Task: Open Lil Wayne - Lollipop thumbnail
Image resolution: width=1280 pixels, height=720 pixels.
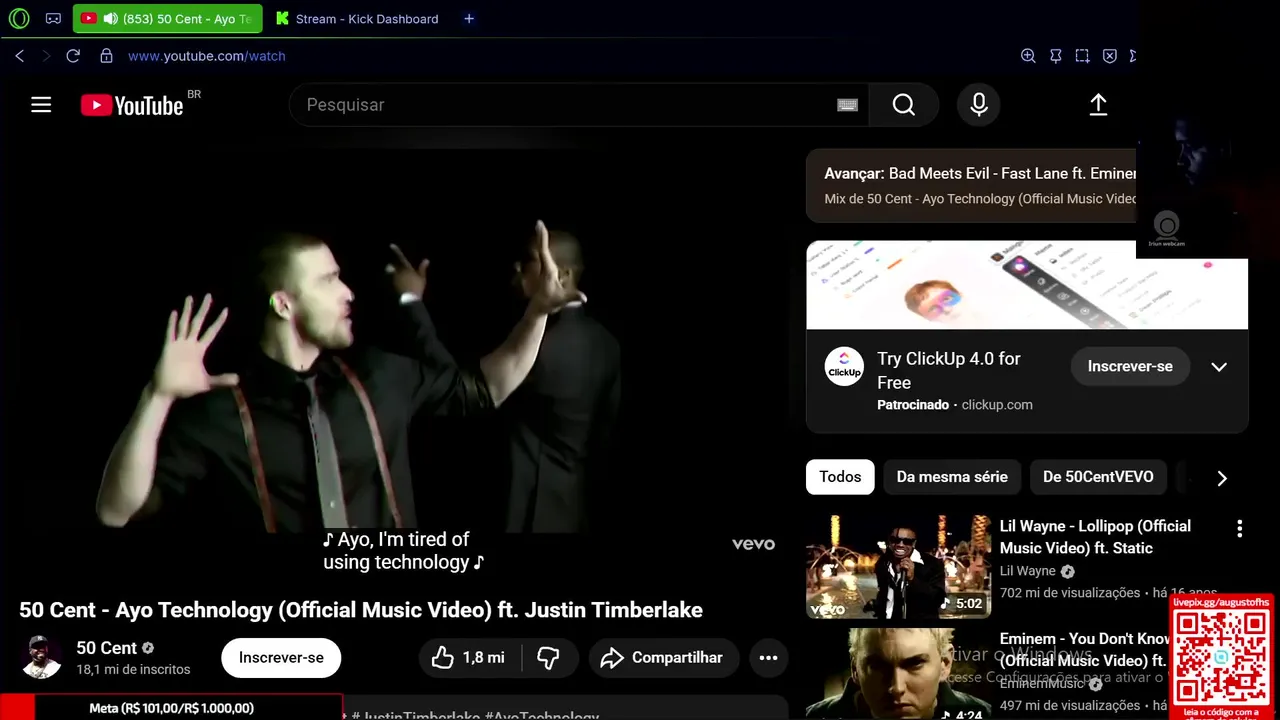Action: click(898, 566)
